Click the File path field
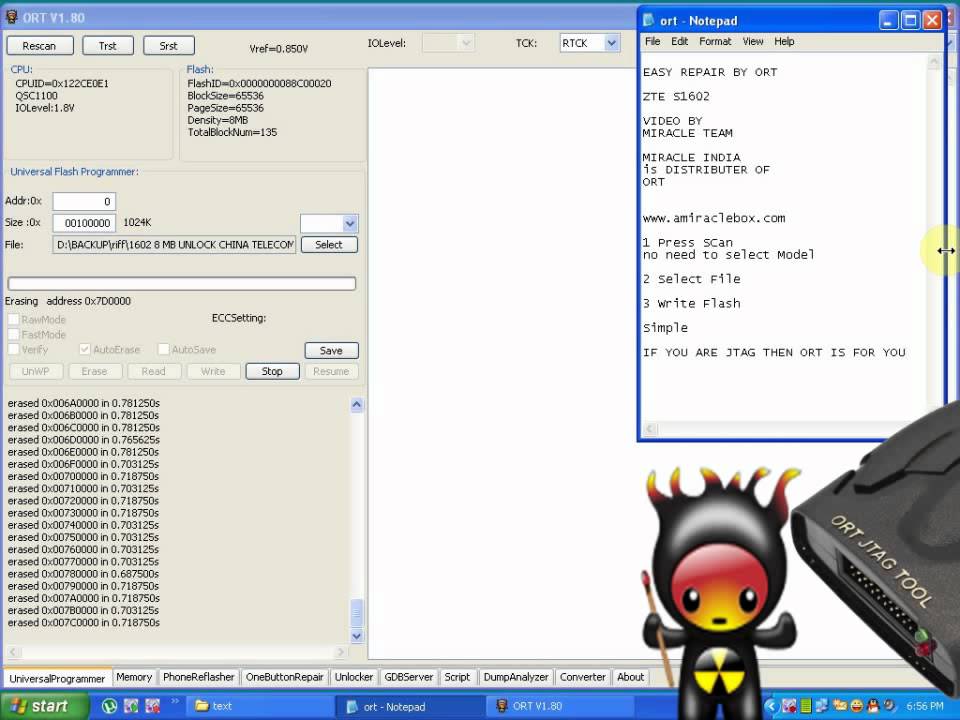The width and height of the screenshot is (960, 720). click(174, 244)
